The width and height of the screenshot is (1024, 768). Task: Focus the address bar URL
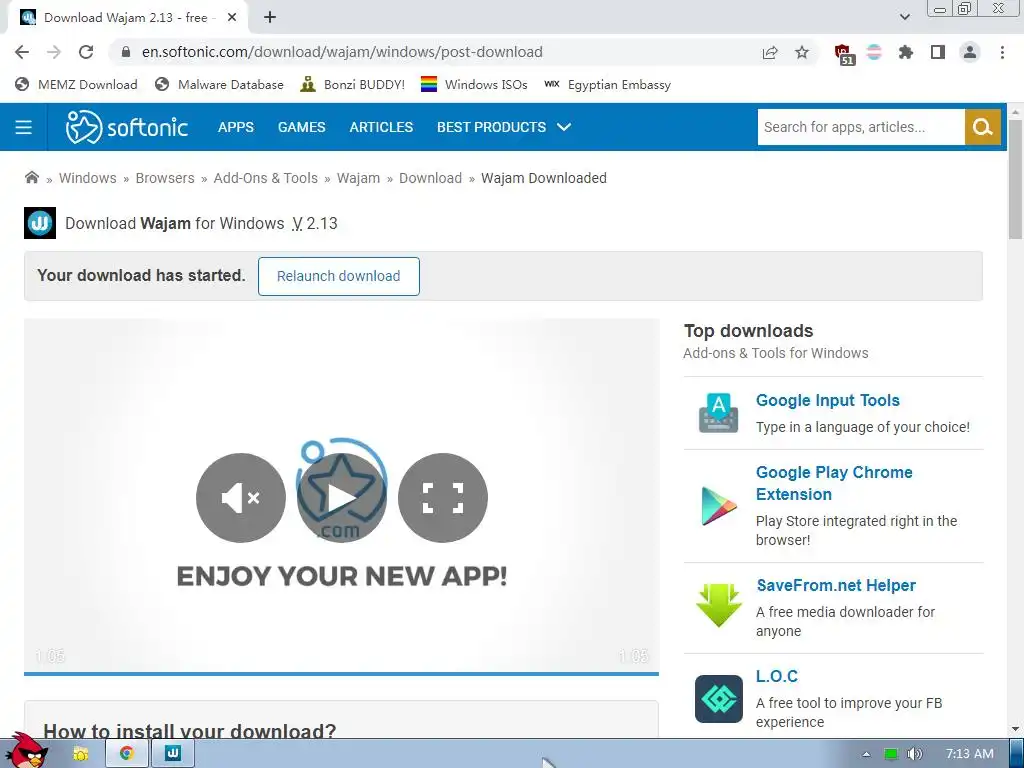pos(342,52)
